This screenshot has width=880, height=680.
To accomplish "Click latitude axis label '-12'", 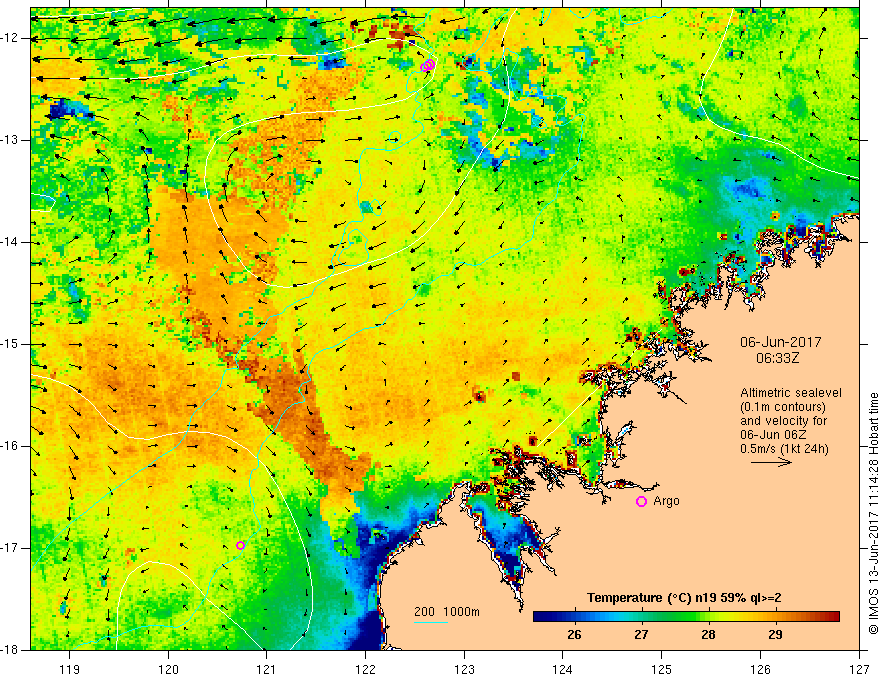I will coord(11,38).
